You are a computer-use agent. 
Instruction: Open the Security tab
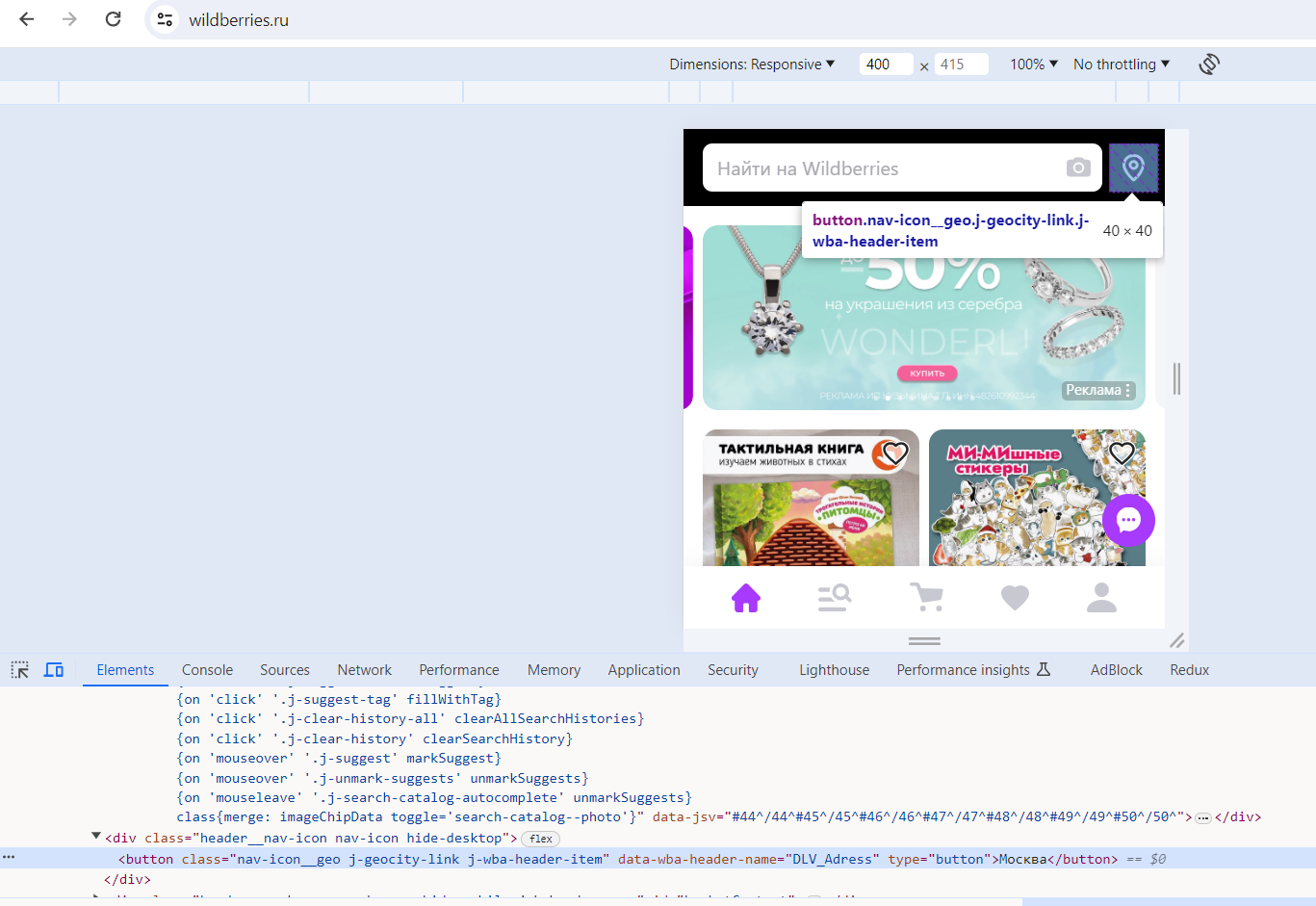pos(733,670)
